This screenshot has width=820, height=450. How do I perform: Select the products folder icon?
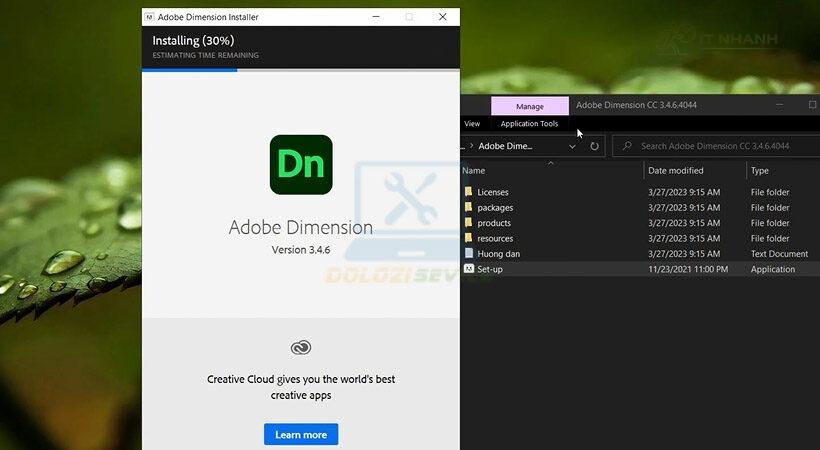click(468, 223)
